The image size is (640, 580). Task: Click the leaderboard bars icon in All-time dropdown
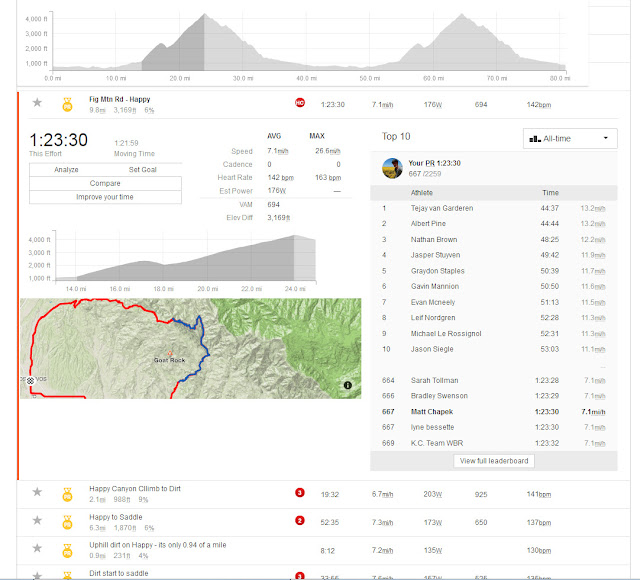coord(535,139)
